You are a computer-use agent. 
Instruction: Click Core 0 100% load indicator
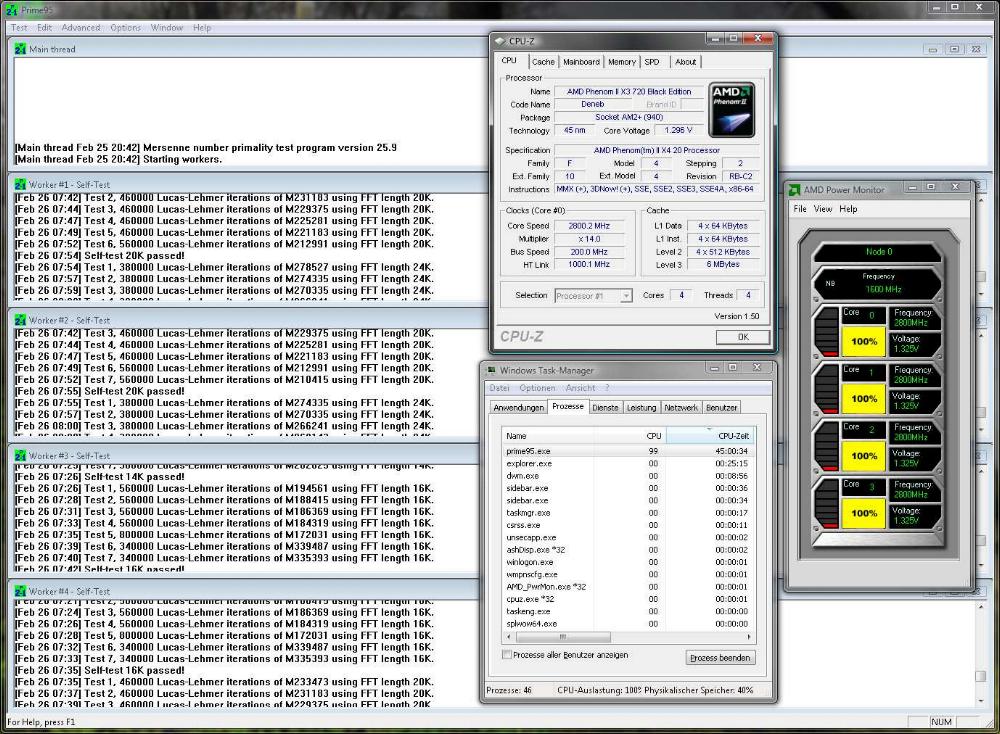point(864,341)
